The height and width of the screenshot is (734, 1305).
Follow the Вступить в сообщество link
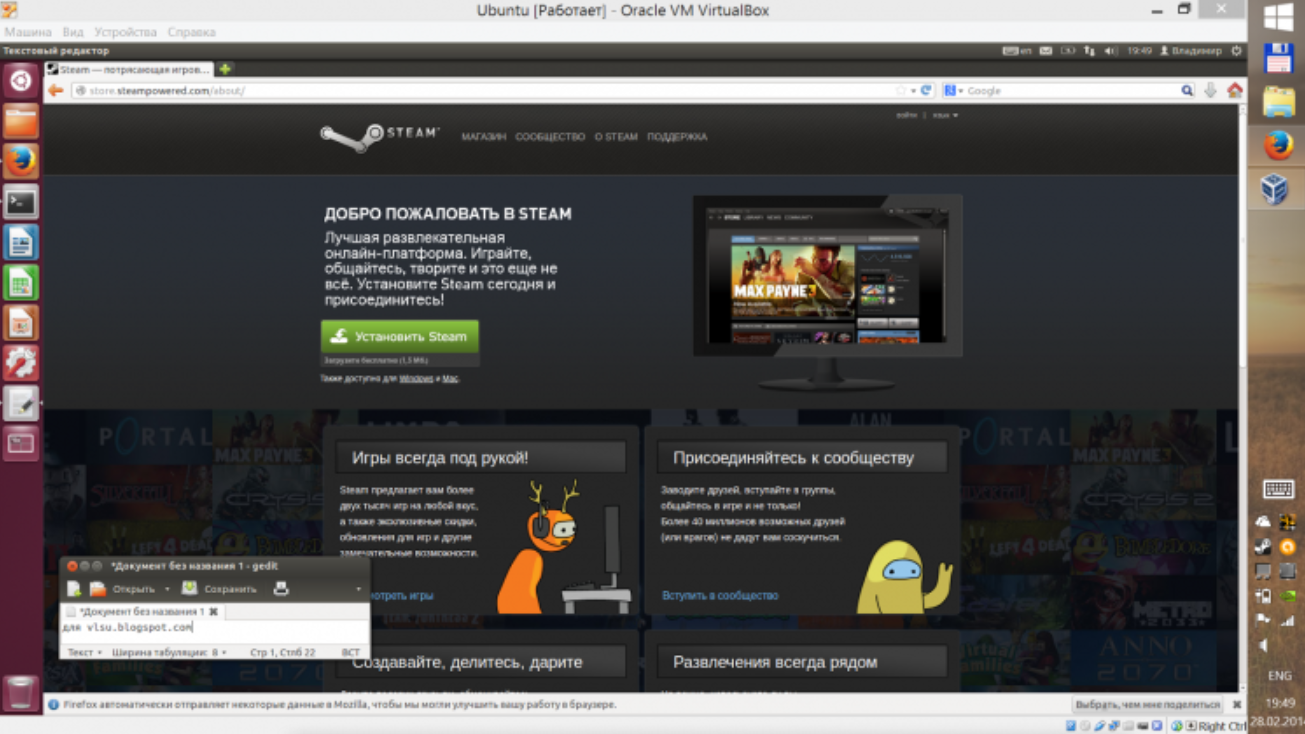coord(720,595)
